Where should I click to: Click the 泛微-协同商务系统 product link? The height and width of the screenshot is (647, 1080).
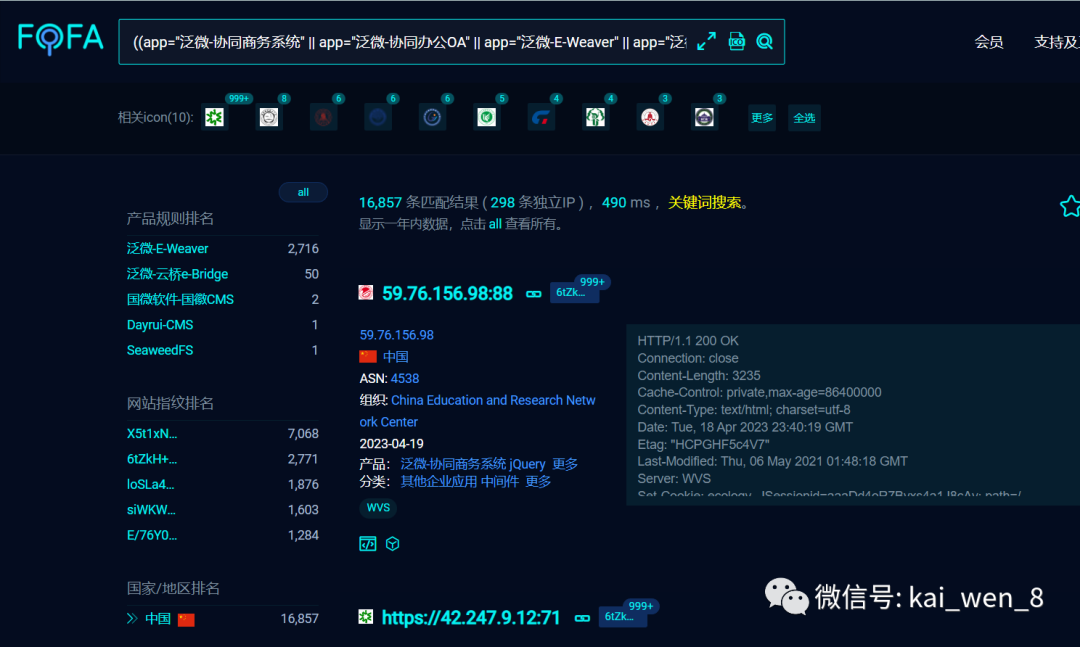click(x=453, y=464)
